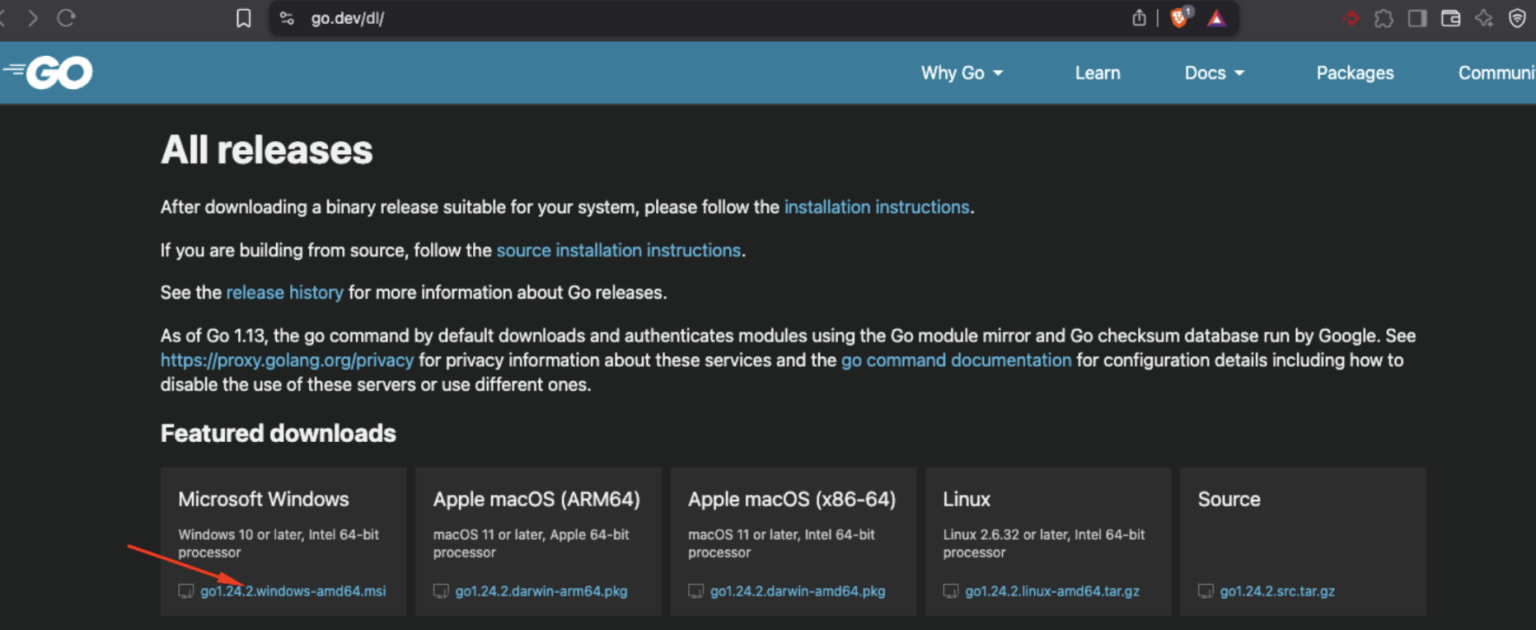Open the Share icon in the address bar
This screenshot has height=630, width=1536.
1139,17
